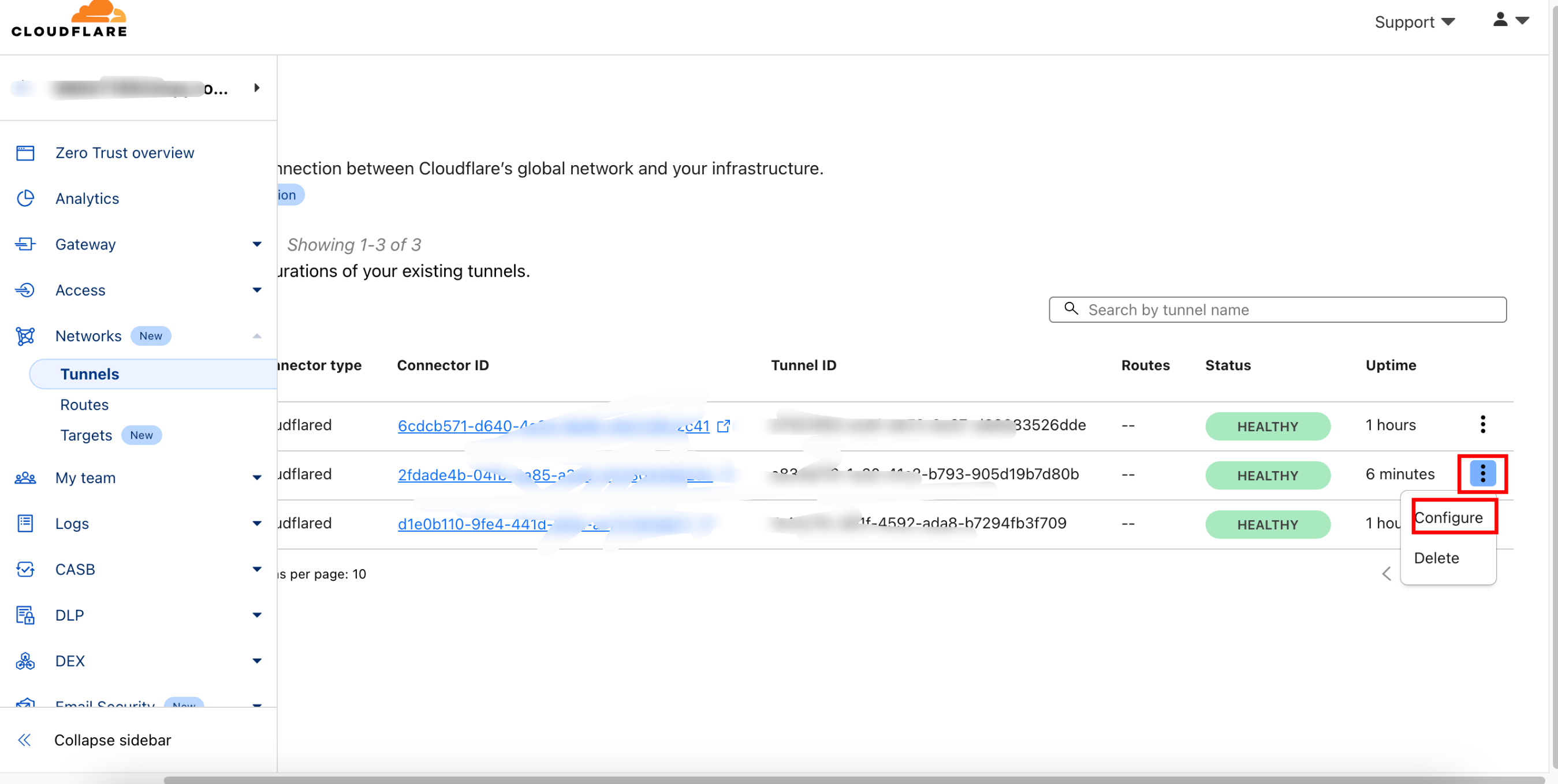Click the Search by tunnel name field
The height and width of the screenshot is (784, 1558).
1277,309
